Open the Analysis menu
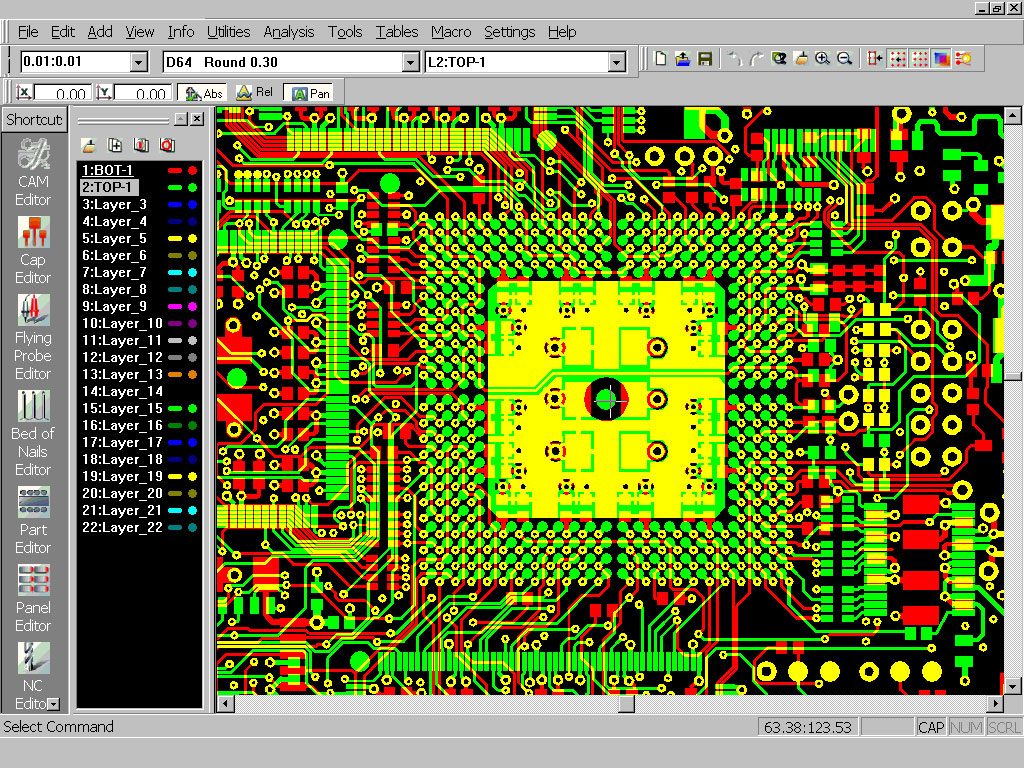1024x768 pixels. point(289,31)
